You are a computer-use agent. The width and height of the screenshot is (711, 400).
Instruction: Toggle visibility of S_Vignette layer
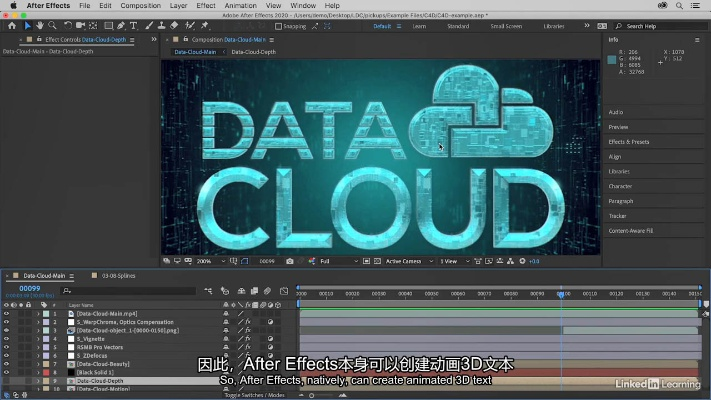tap(6, 339)
